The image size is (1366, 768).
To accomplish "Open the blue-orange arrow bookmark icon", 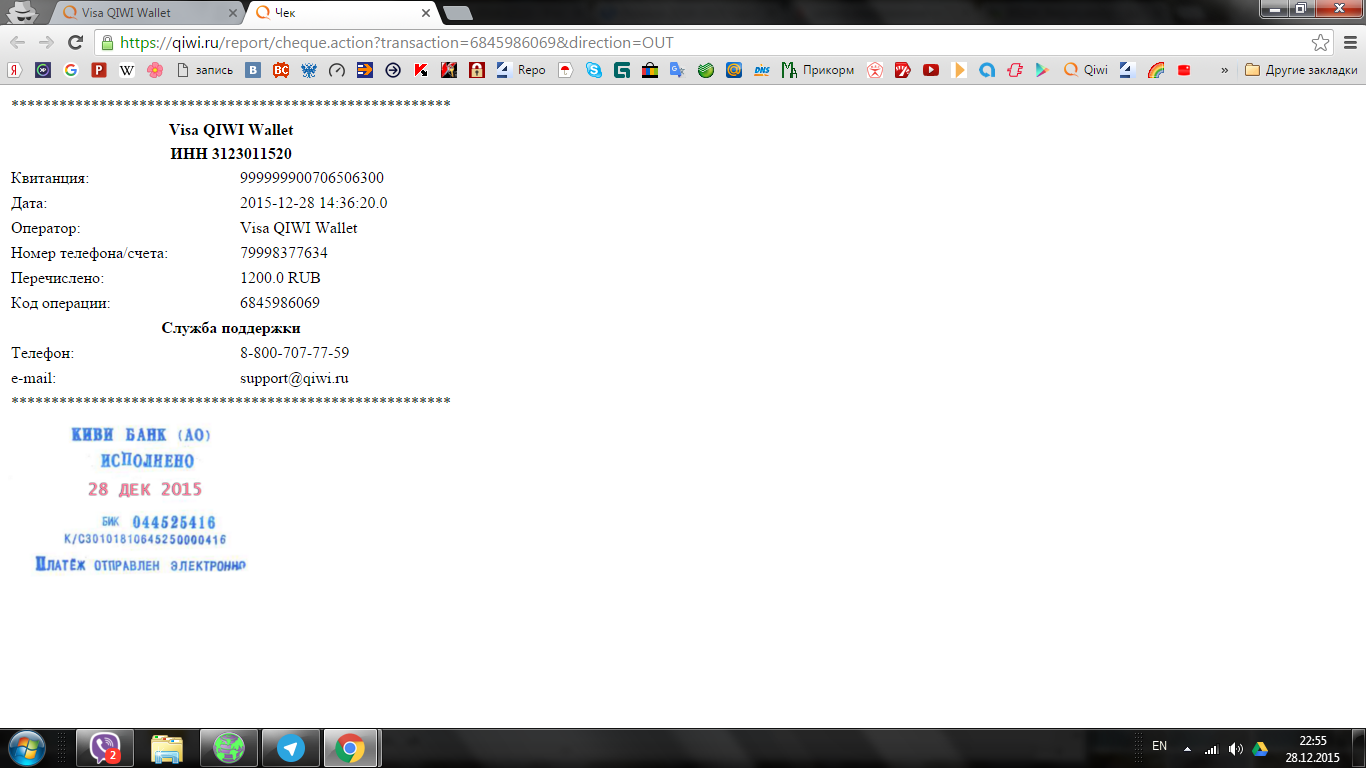I will coord(365,70).
